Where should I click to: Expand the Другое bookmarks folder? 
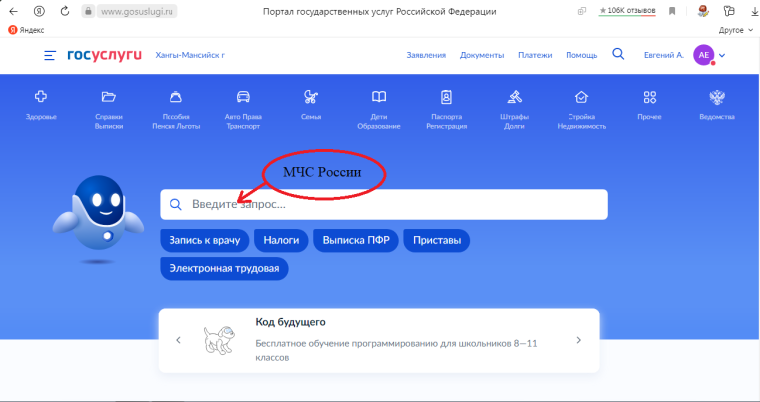click(736, 30)
